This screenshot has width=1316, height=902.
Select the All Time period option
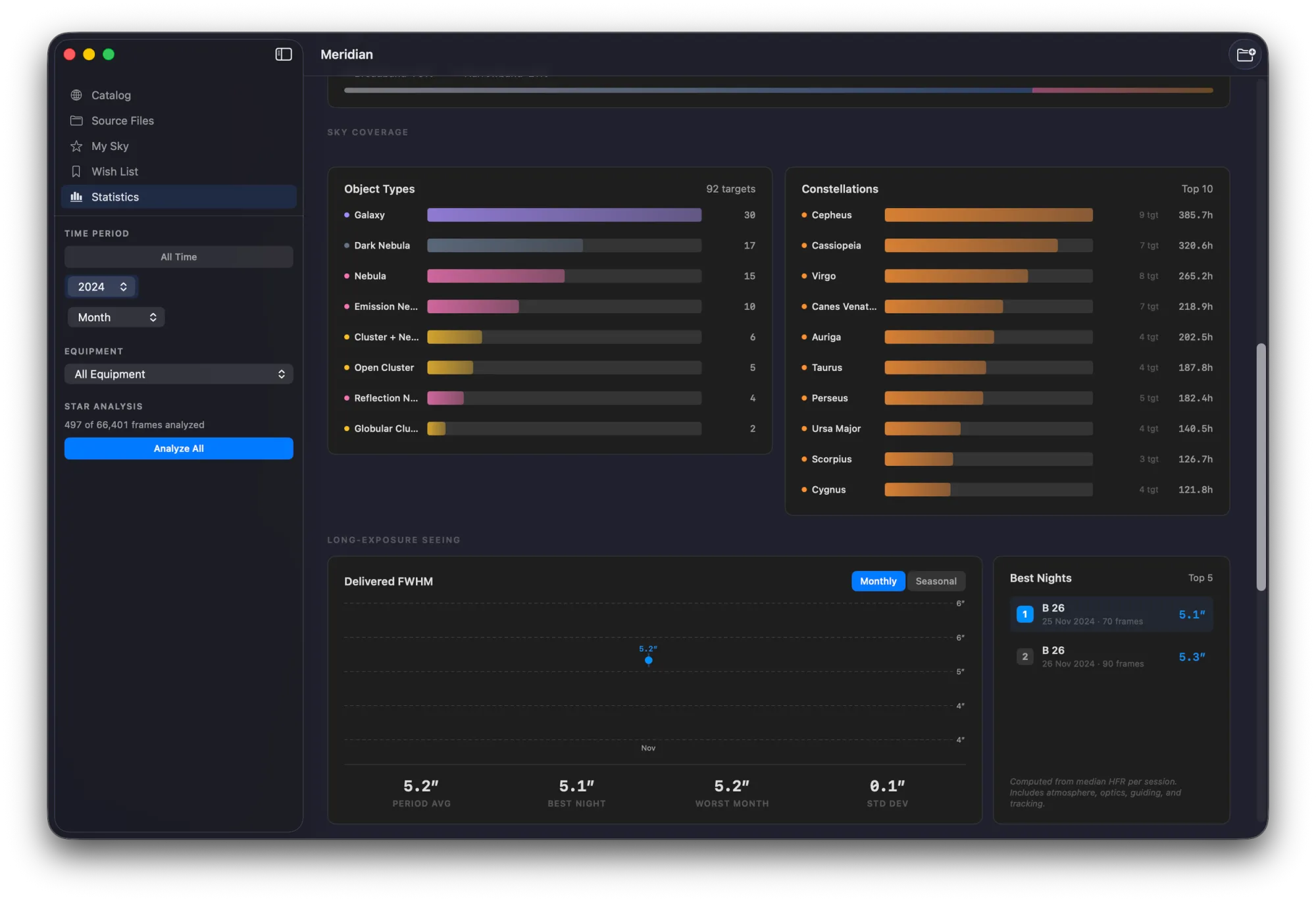tap(178, 257)
